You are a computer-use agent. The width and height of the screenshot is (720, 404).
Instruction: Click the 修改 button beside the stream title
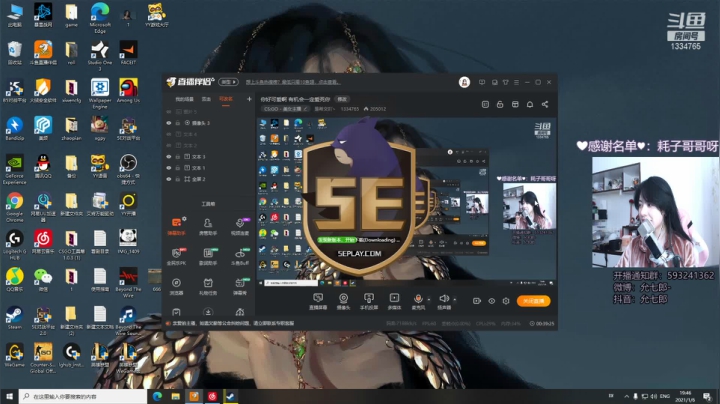(x=342, y=99)
